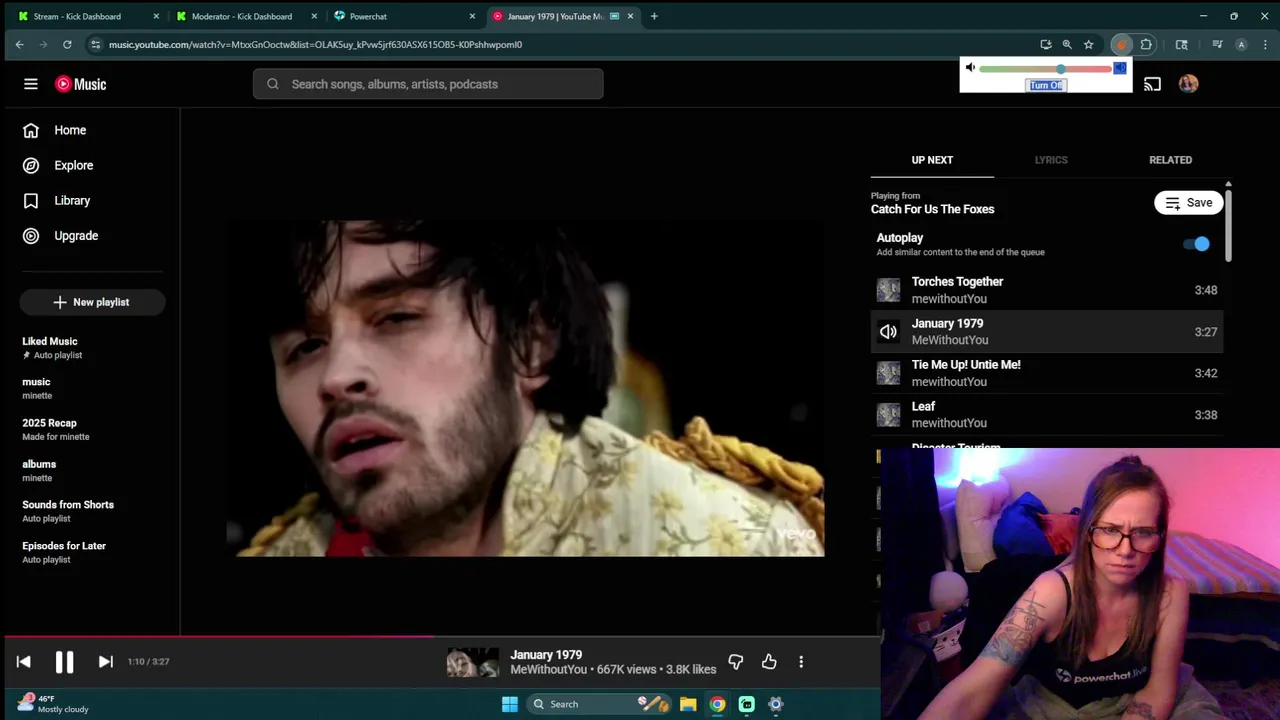Play Tie Me Up! Untie Me!
The width and height of the screenshot is (1280, 720).
(1047, 373)
